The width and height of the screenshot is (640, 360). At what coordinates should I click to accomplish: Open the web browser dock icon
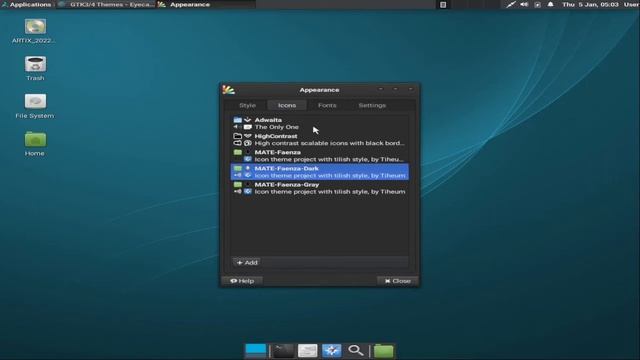click(x=331, y=350)
